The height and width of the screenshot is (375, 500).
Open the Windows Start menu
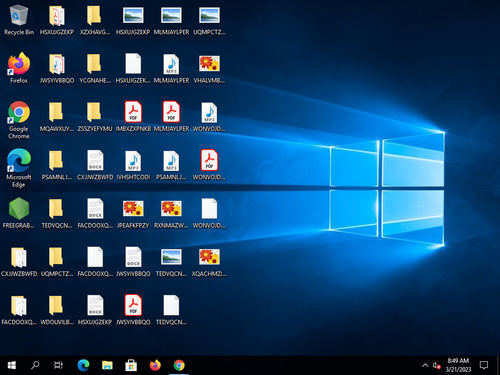[x=12, y=365]
